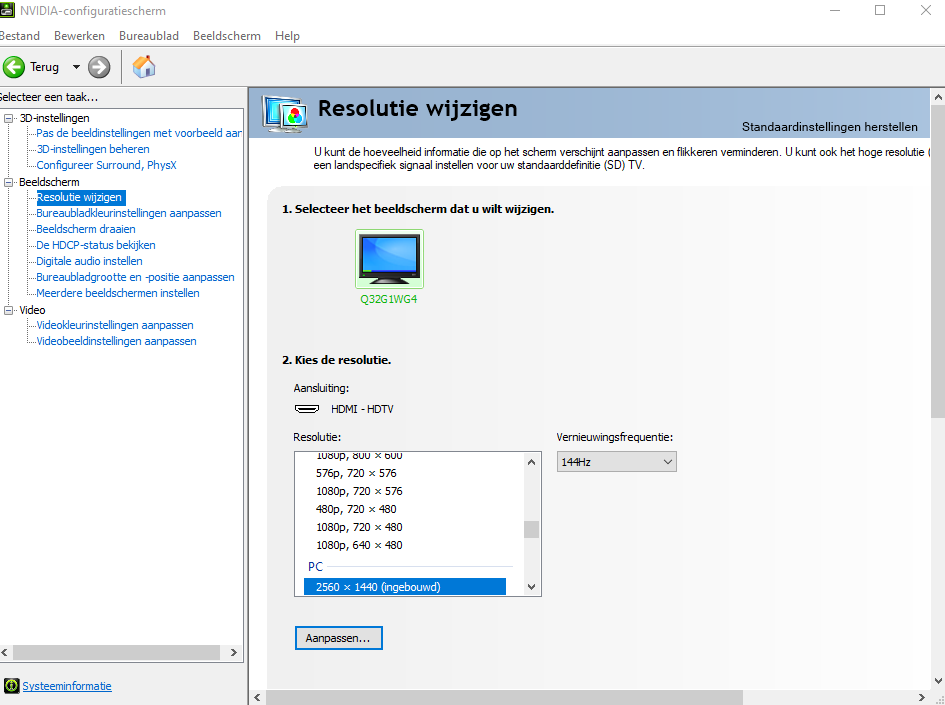This screenshot has width=945, height=705.
Task: Click task tree scroll right arrow
Action: coord(234,653)
